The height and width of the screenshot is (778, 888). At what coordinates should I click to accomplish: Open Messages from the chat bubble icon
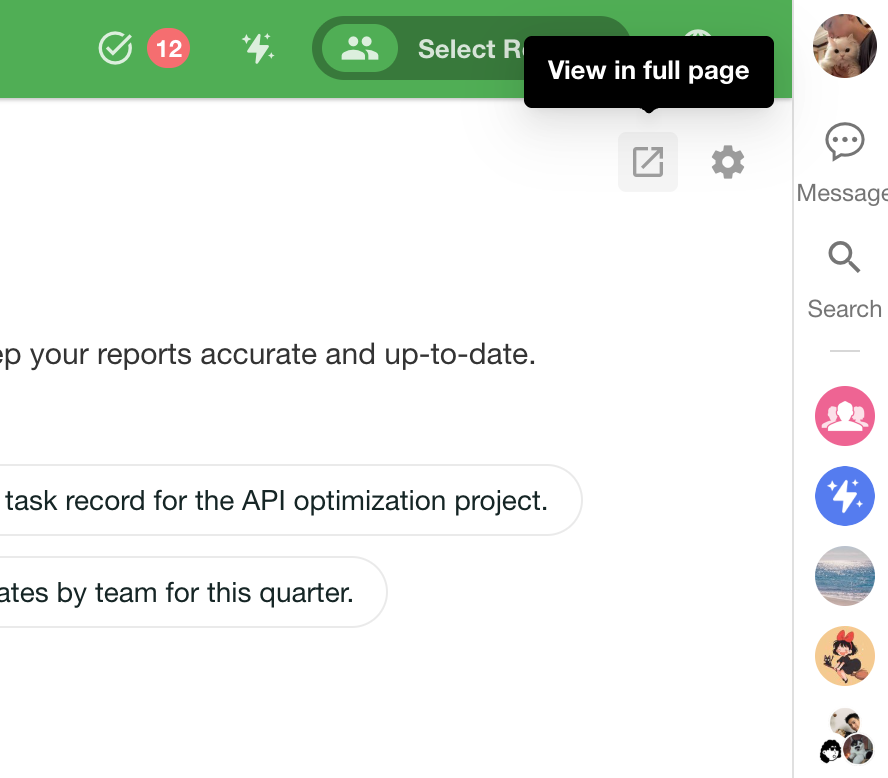click(845, 142)
